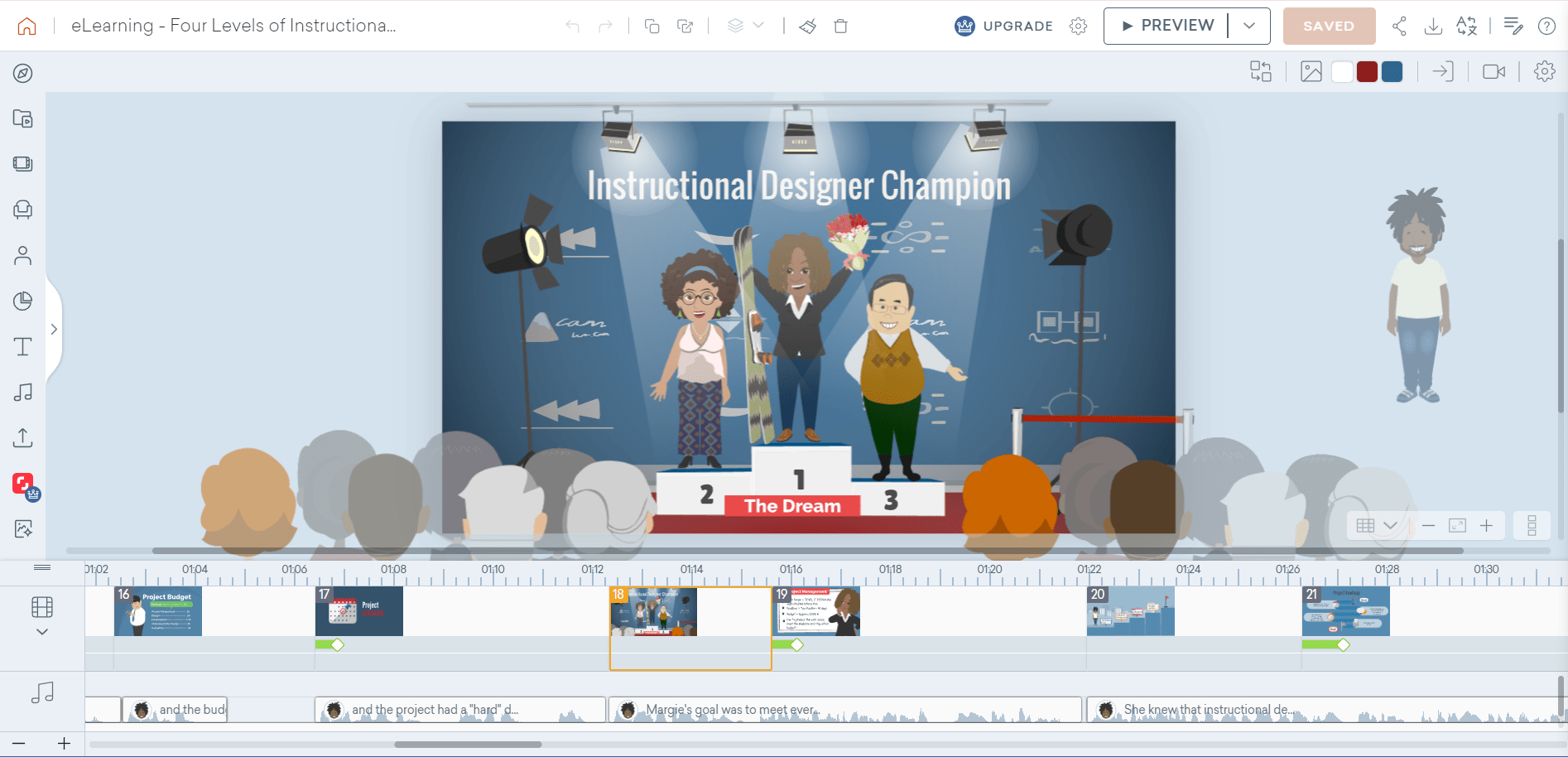1568x757 pixels.
Task: Open the translate language icon
Action: pyautogui.click(x=1466, y=26)
